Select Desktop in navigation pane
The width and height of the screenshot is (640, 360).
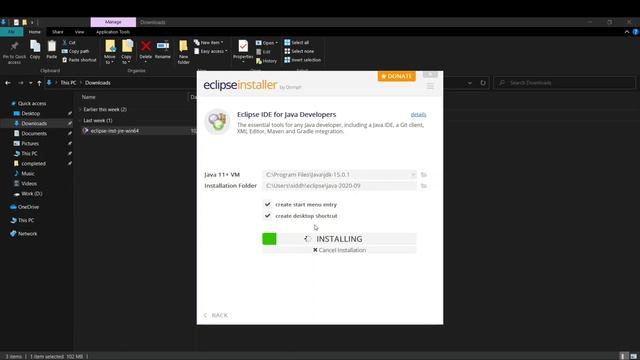click(31, 113)
